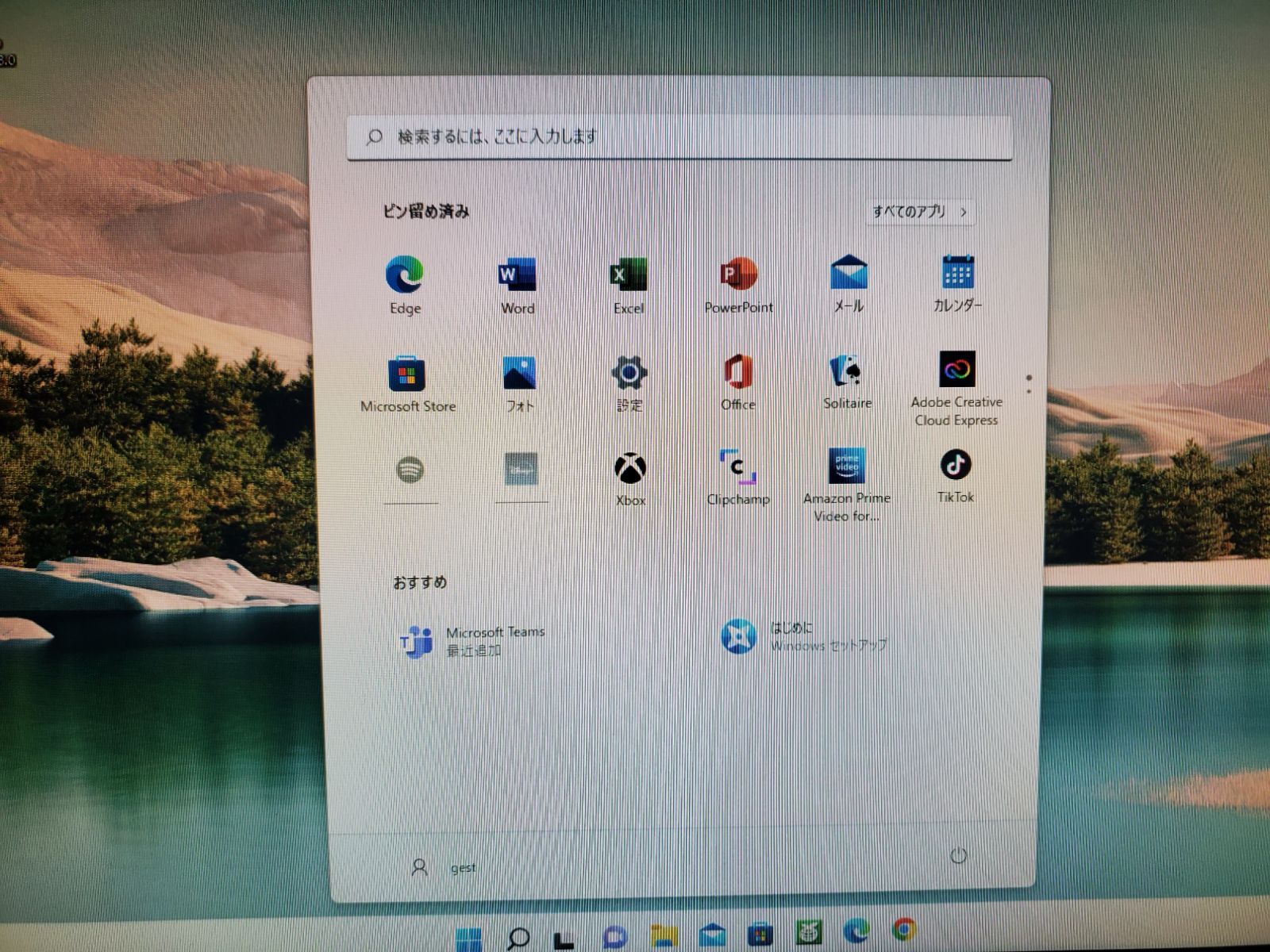1270x952 pixels.
Task: Open Clipchamp video editor
Action: point(738,476)
